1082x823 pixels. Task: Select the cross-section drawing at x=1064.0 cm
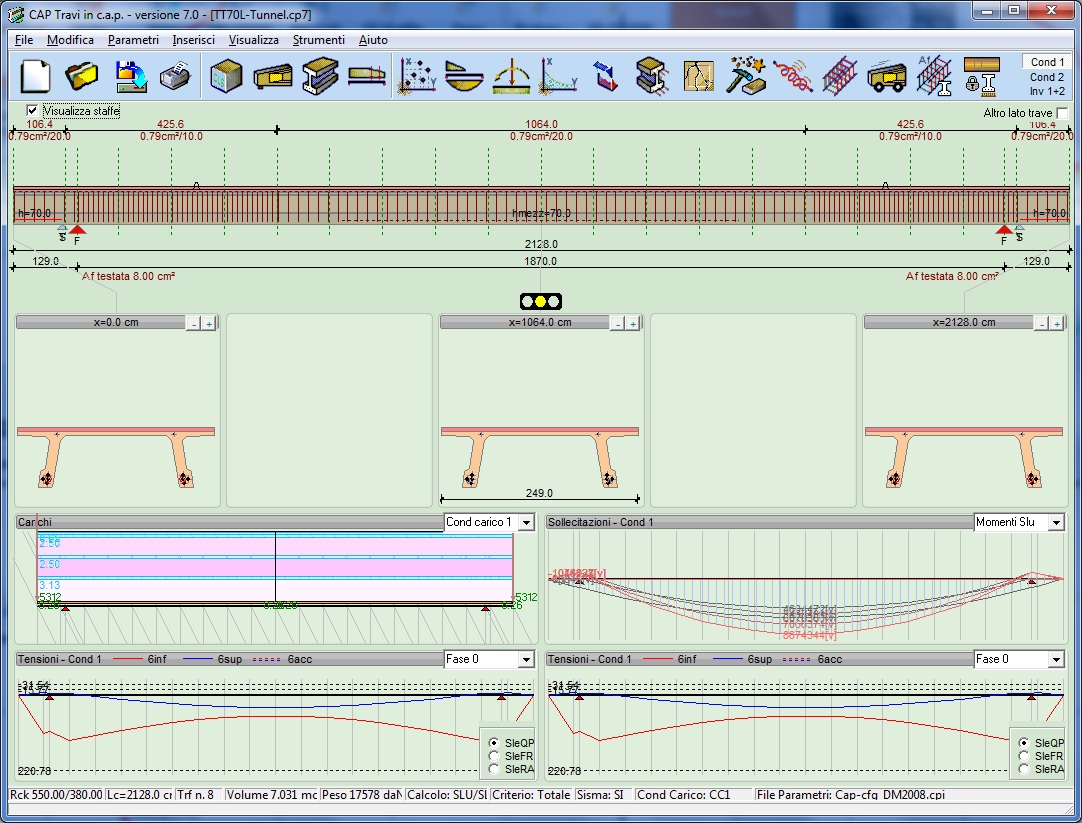point(540,457)
